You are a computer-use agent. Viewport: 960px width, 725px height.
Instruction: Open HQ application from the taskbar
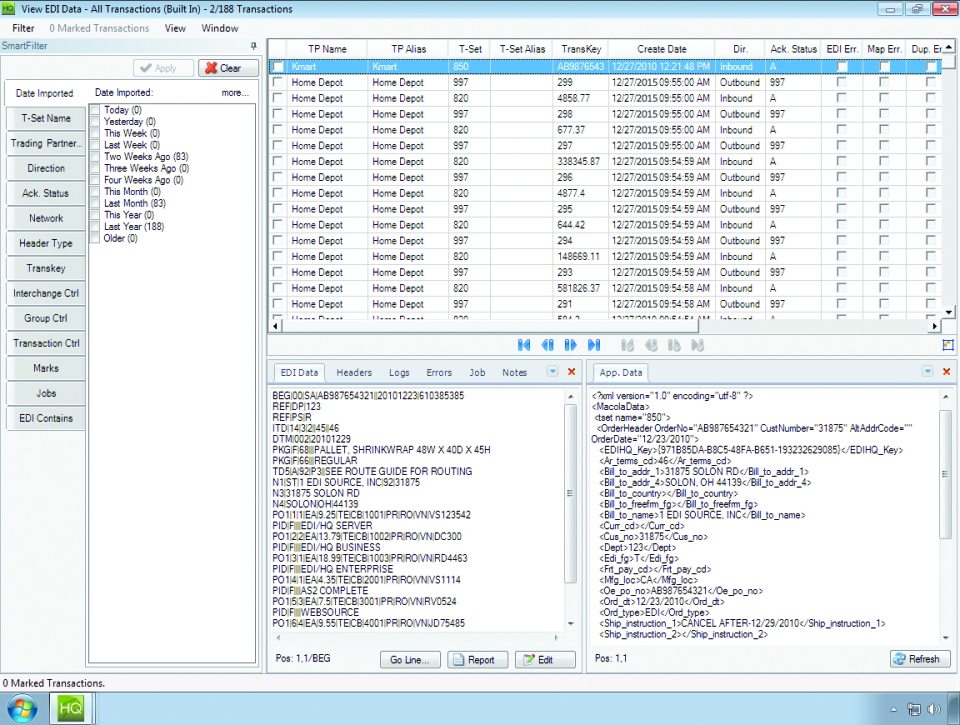pyautogui.click(x=72, y=708)
